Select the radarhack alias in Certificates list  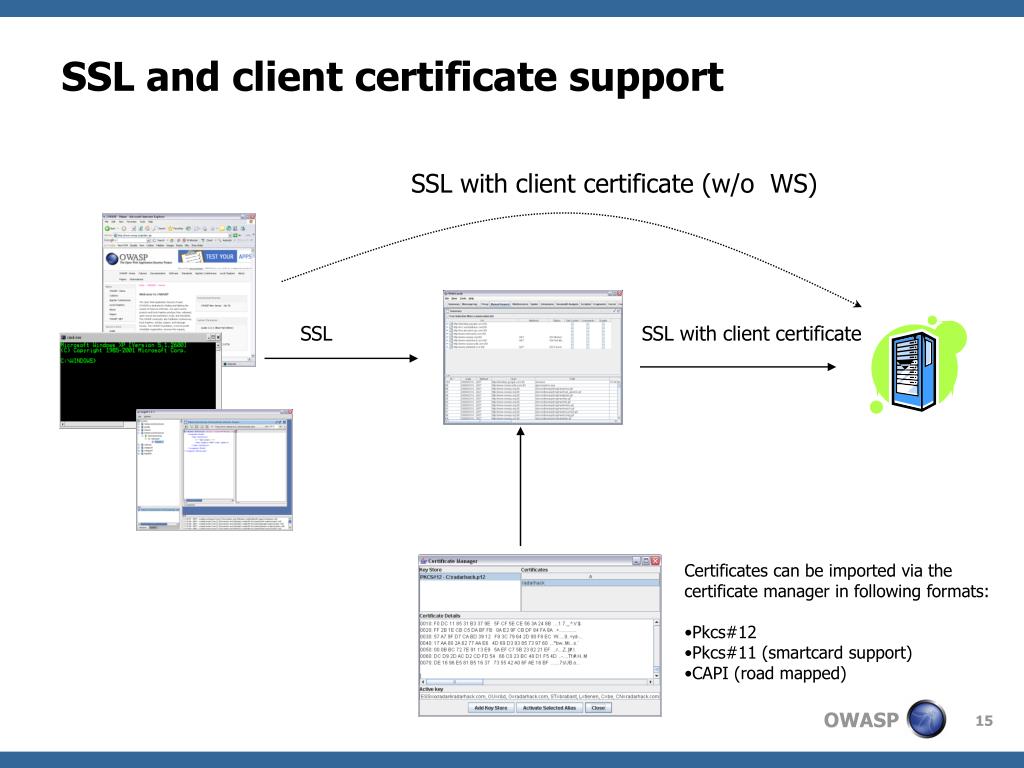coord(590,583)
